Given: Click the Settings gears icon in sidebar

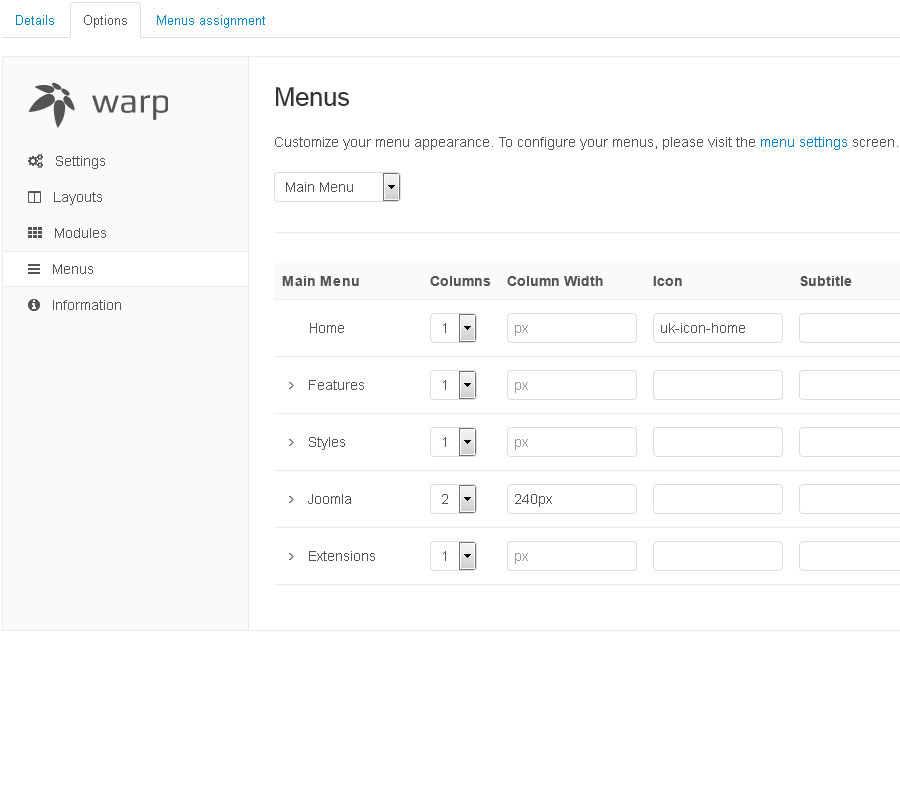Looking at the screenshot, I should click(35, 161).
